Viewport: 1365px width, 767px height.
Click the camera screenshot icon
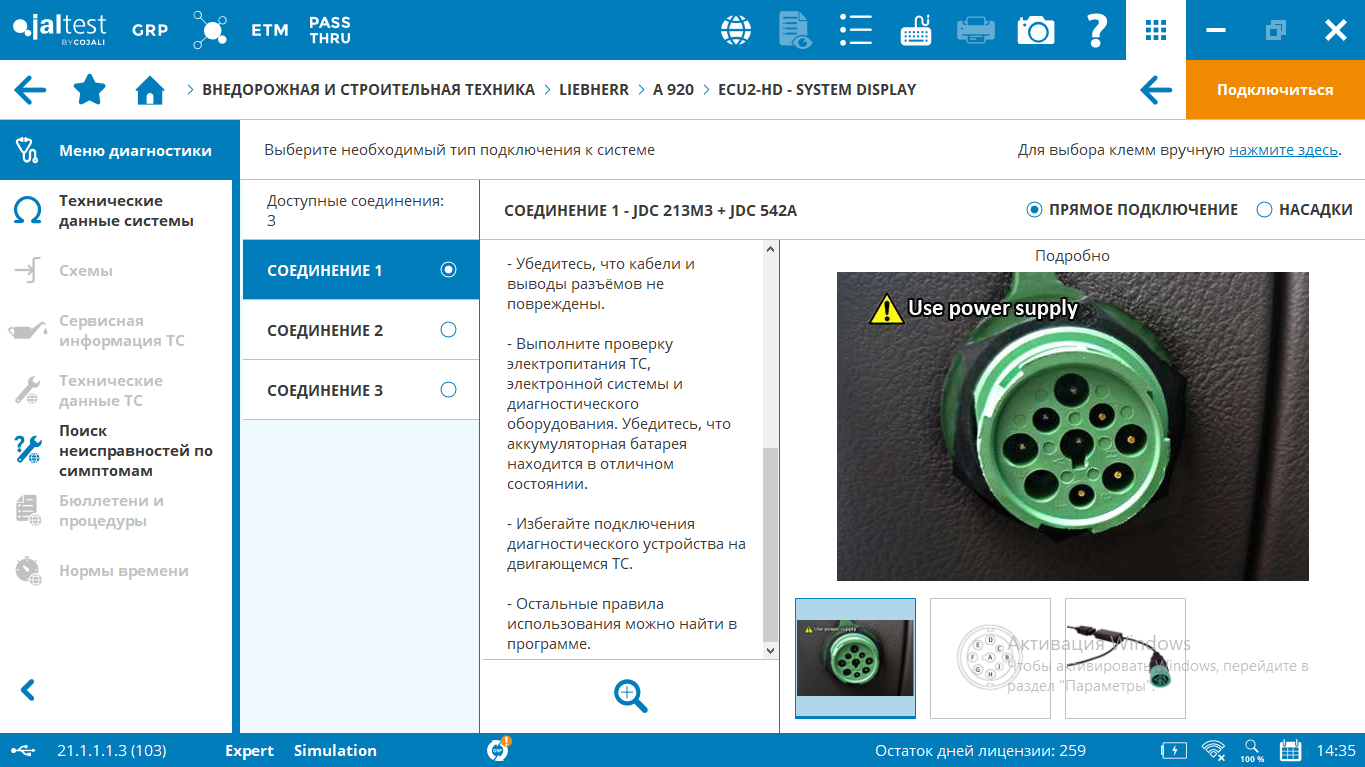[1036, 30]
